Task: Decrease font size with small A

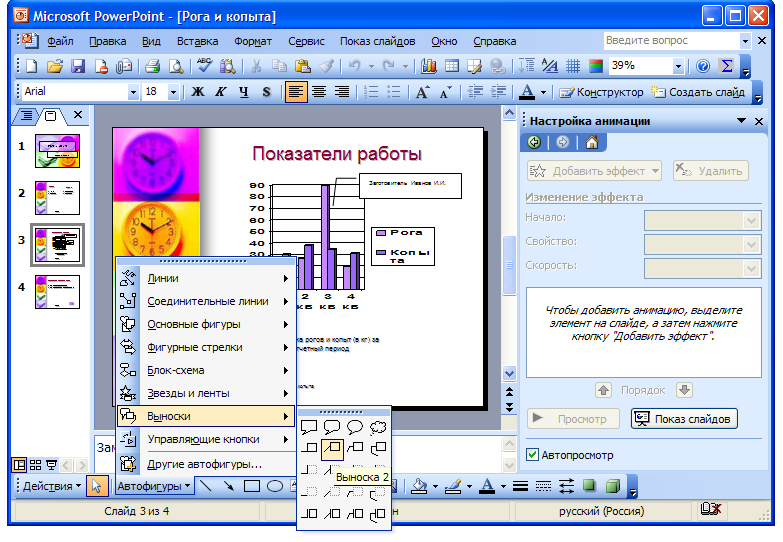Action: [x=445, y=92]
